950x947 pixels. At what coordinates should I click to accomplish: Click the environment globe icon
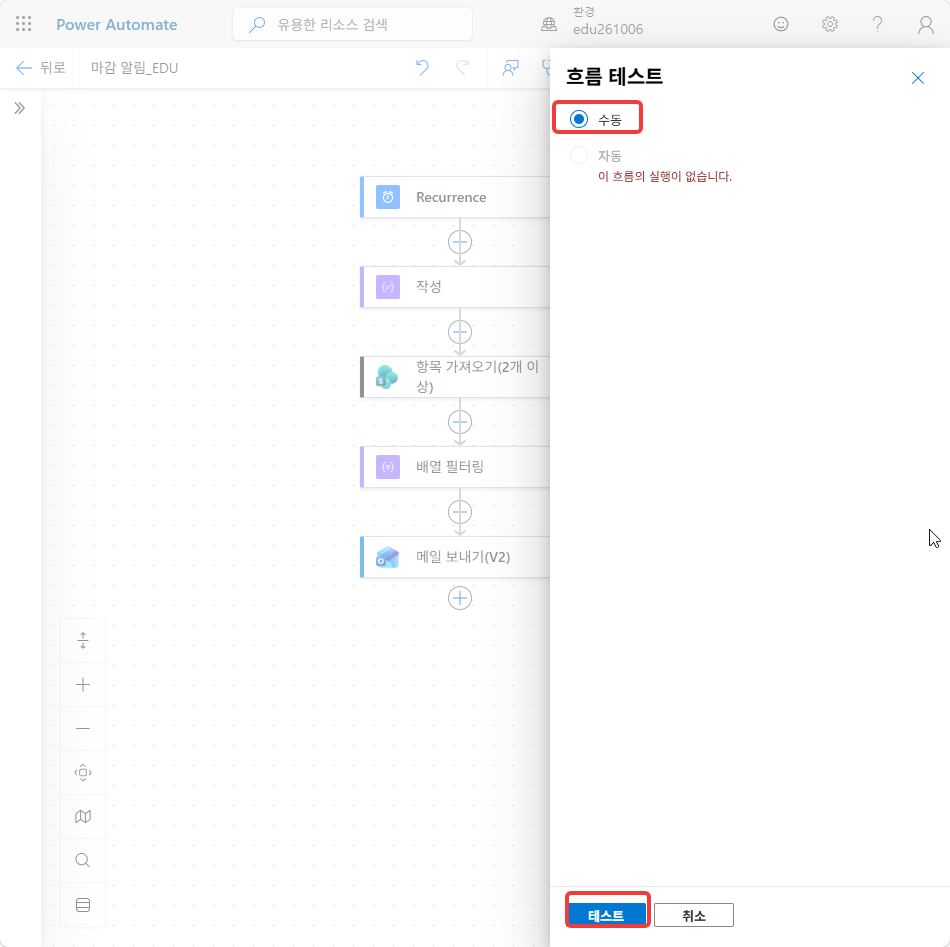click(549, 24)
